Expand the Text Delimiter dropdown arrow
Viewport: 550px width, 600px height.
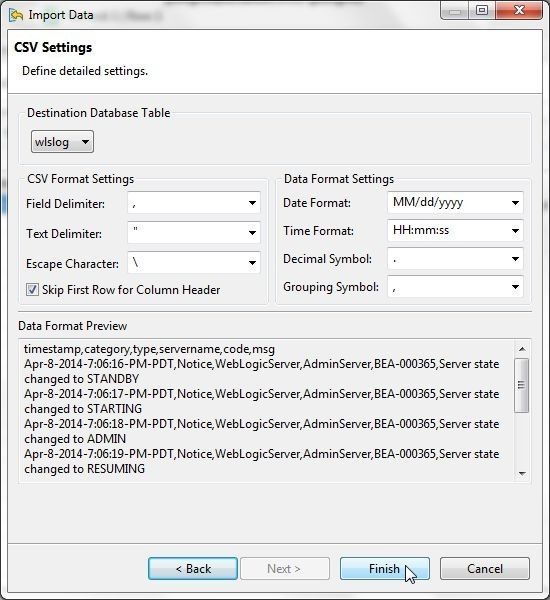[252, 233]
